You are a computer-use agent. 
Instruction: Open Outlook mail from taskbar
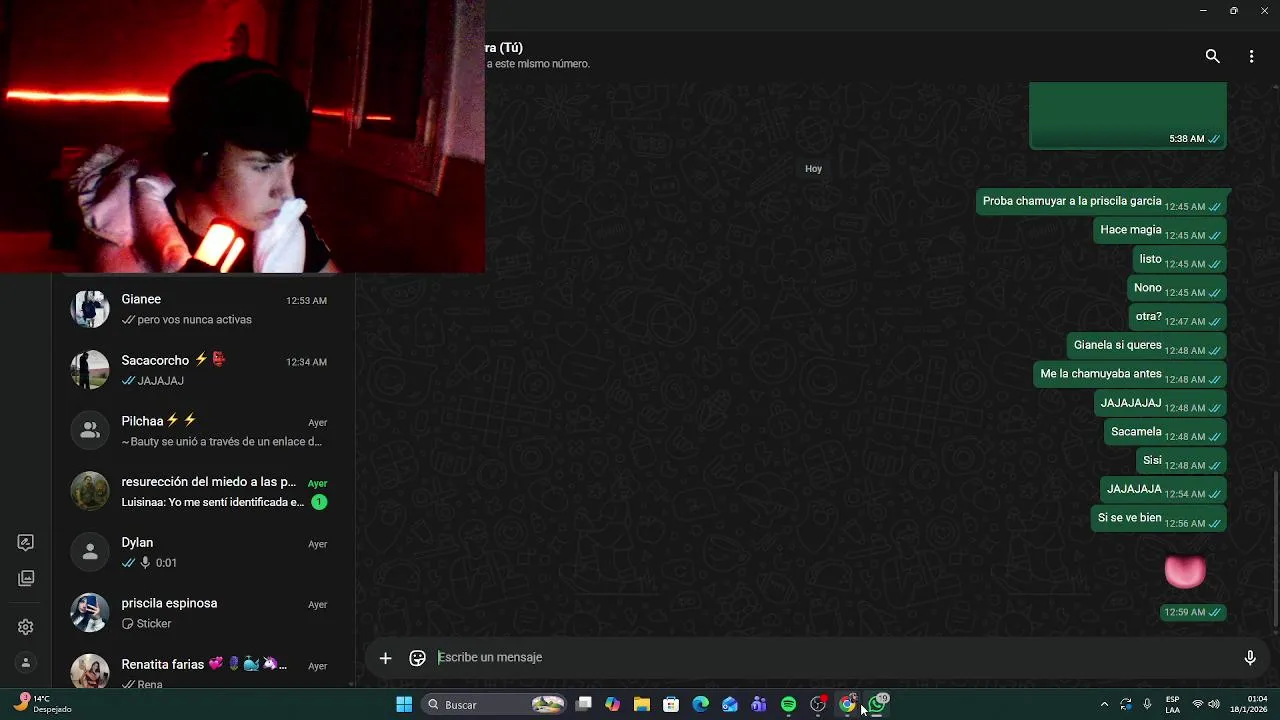[x=730, y=705]
